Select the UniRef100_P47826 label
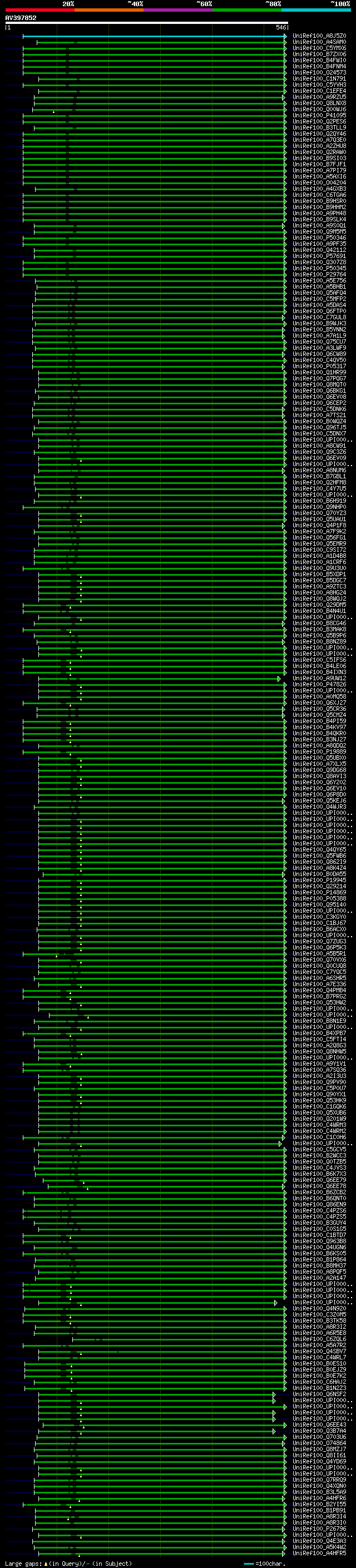The height and width of the screenshot is (1568, 356). tap(319, 684)
